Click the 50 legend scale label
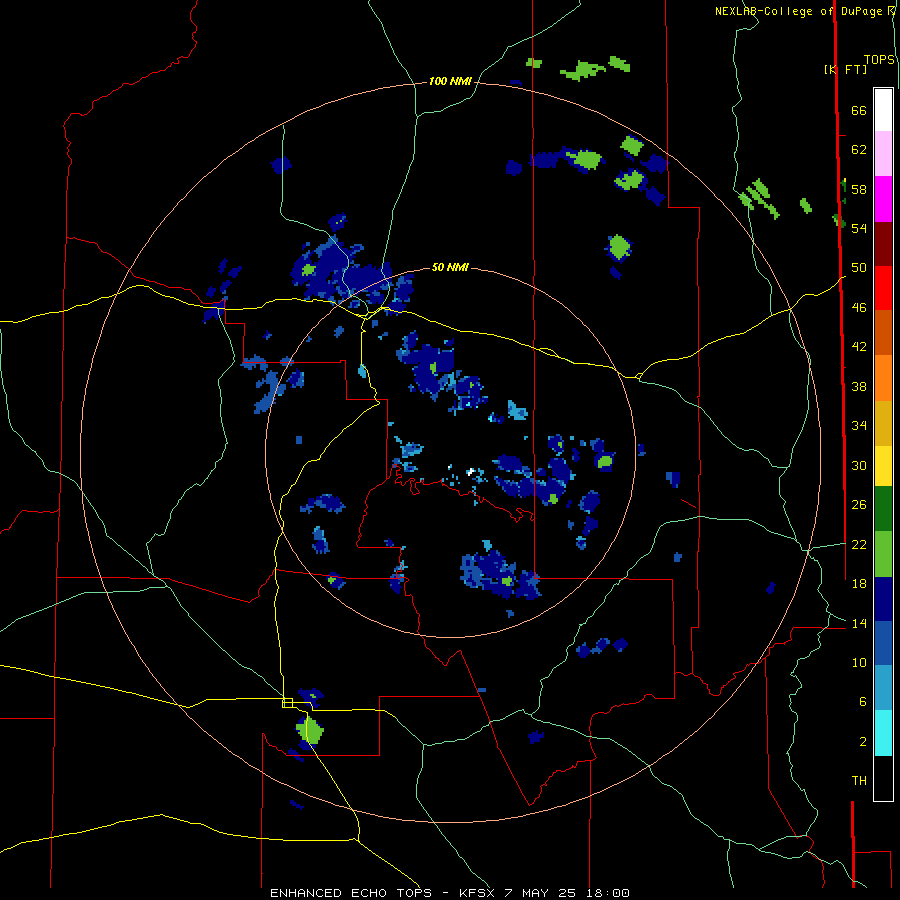Viewport: 900px width, 900px height. [859, 267]
